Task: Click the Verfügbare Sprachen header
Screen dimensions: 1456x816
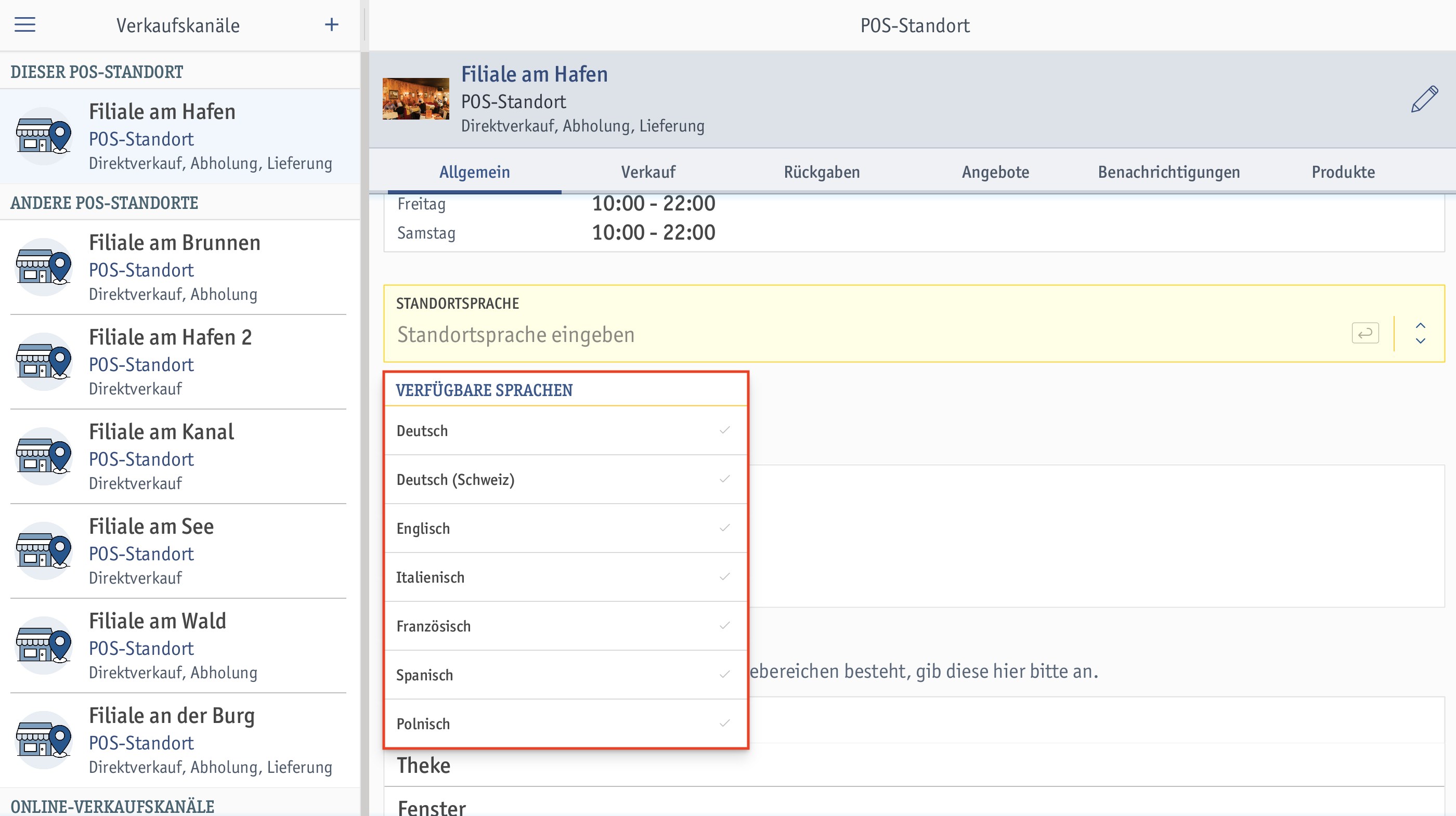Action: coord(484,390)
